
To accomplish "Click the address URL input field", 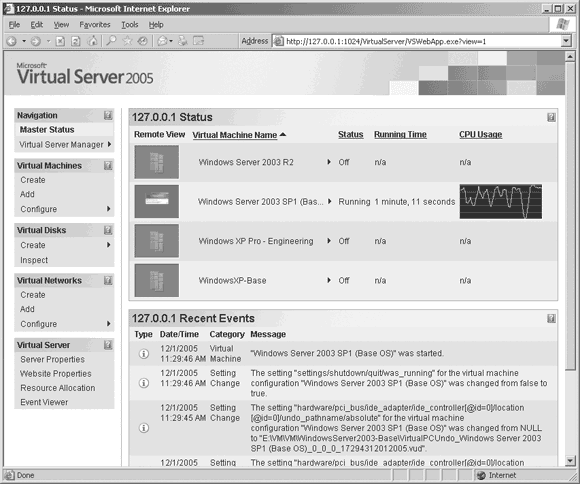I will pyautogui.click(x=423, y=41).
